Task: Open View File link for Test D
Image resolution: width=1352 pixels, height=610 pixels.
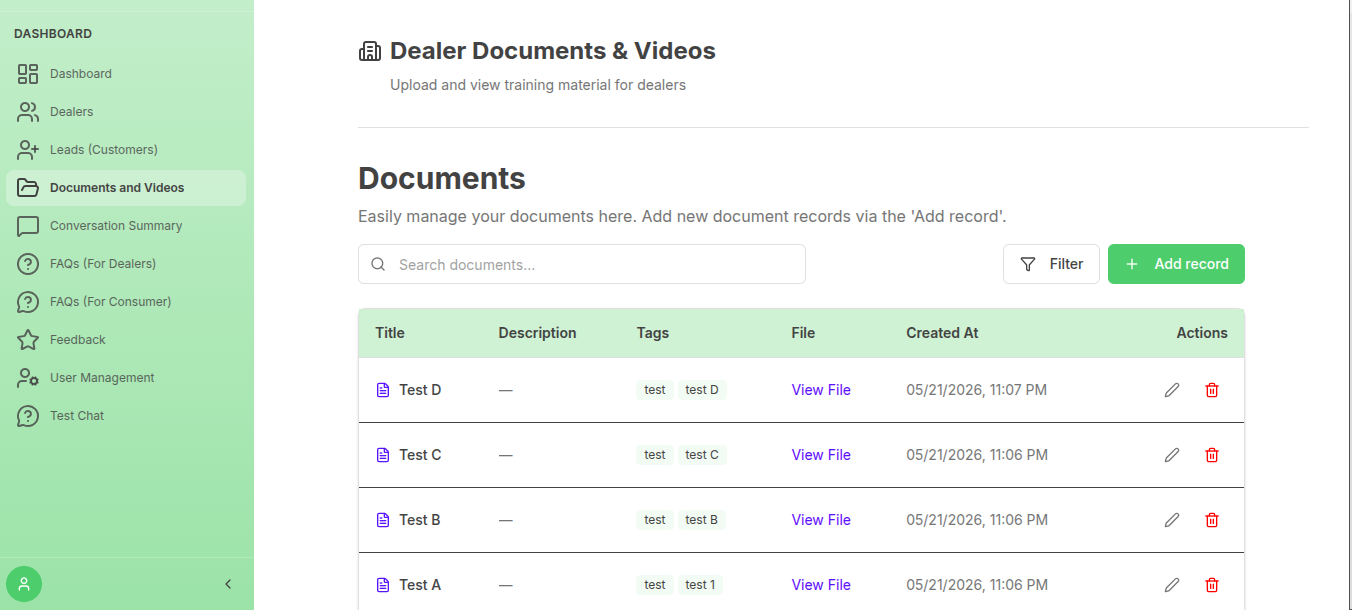Action: [x=821, y=390]
